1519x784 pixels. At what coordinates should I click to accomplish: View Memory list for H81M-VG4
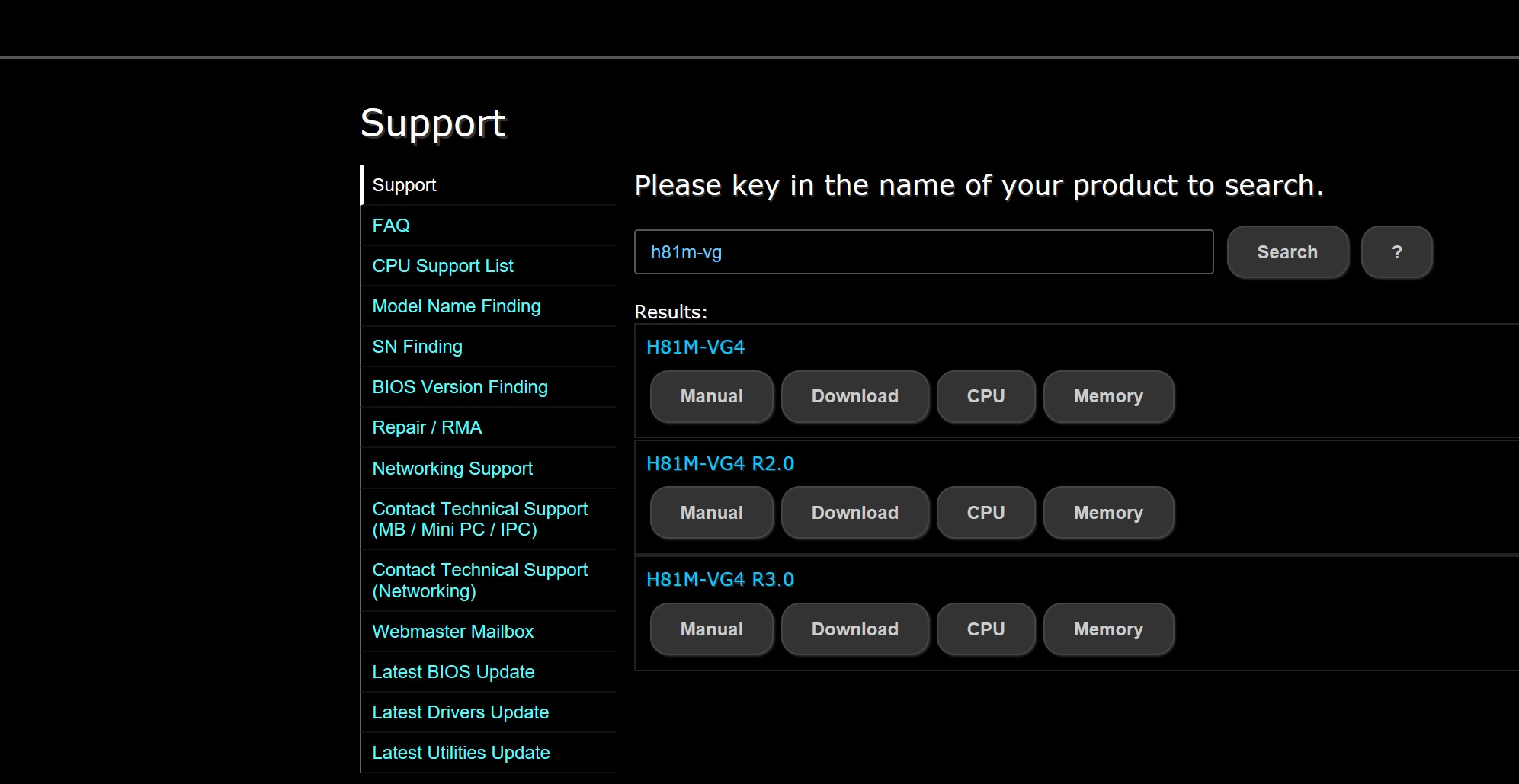point(1109,396)
